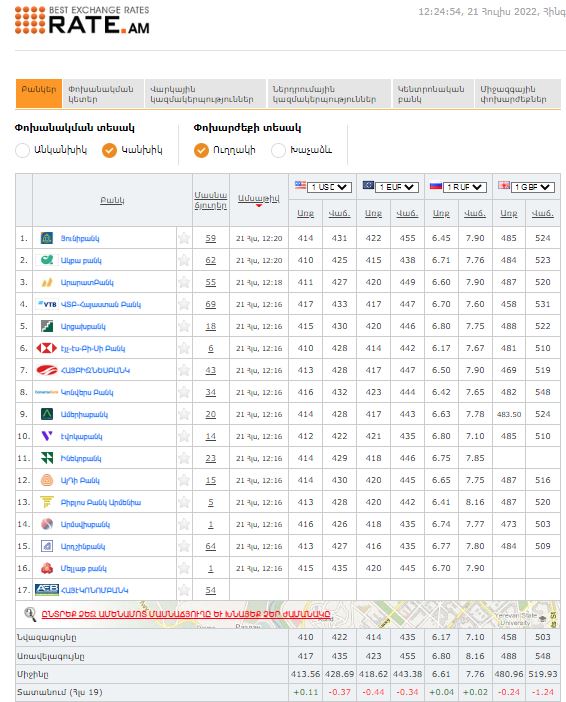The height and width of the screenshot is (702, 566).
Task: Click the Byblos Bank logo in row 13
Action: pyautogui.click(x=47, y=502)
